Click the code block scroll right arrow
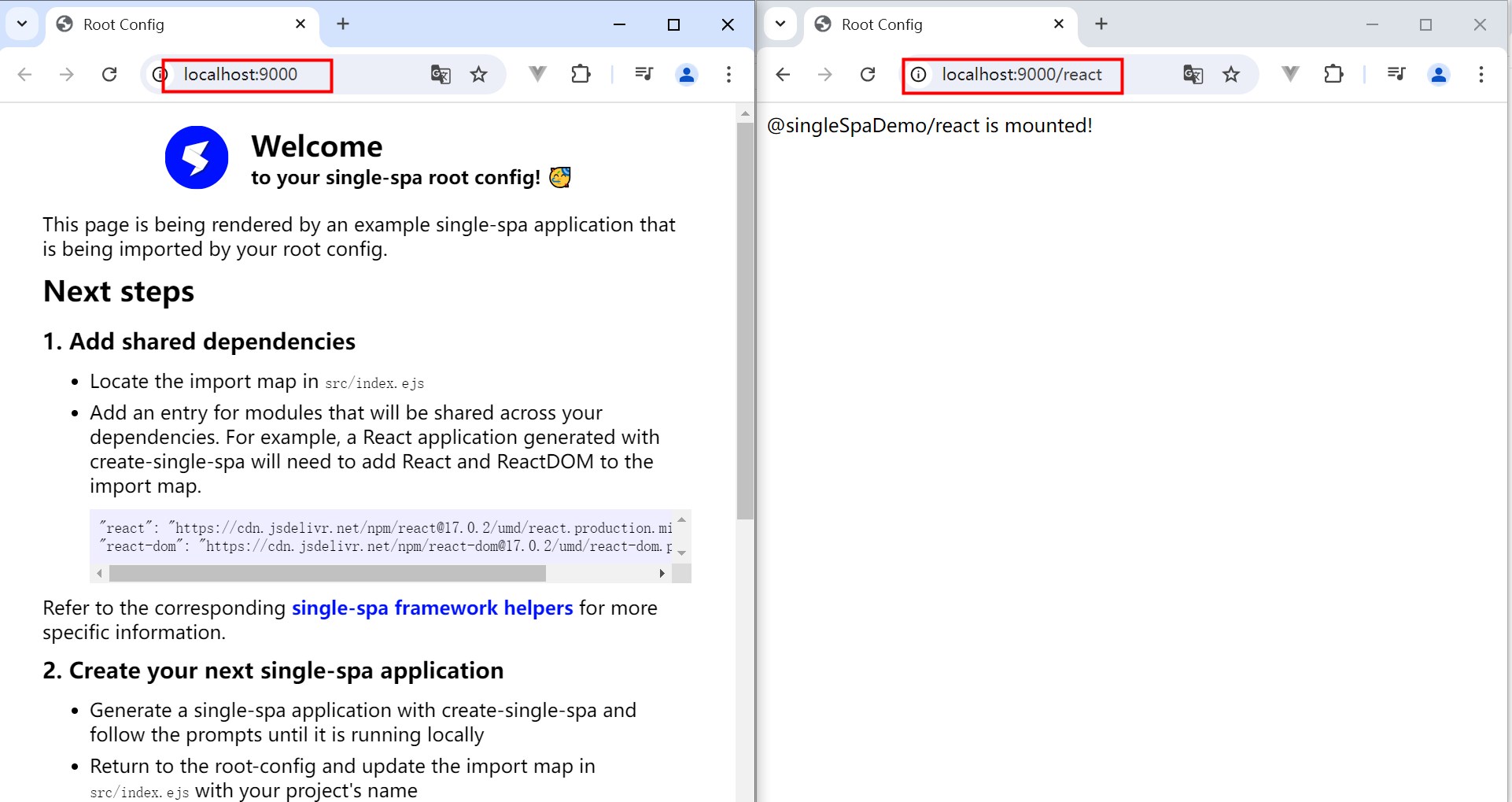 click(x=662, y=574)
